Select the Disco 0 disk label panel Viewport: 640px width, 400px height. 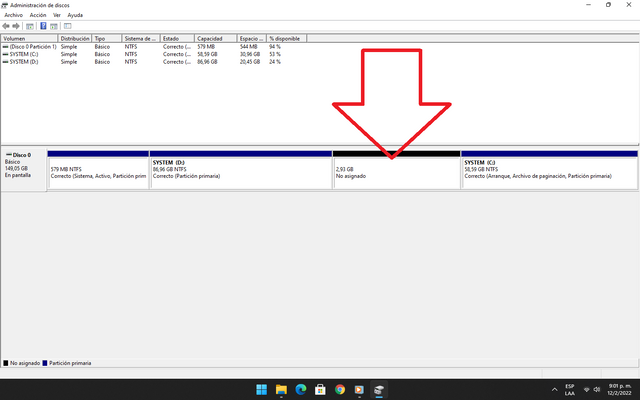(24, 170)
